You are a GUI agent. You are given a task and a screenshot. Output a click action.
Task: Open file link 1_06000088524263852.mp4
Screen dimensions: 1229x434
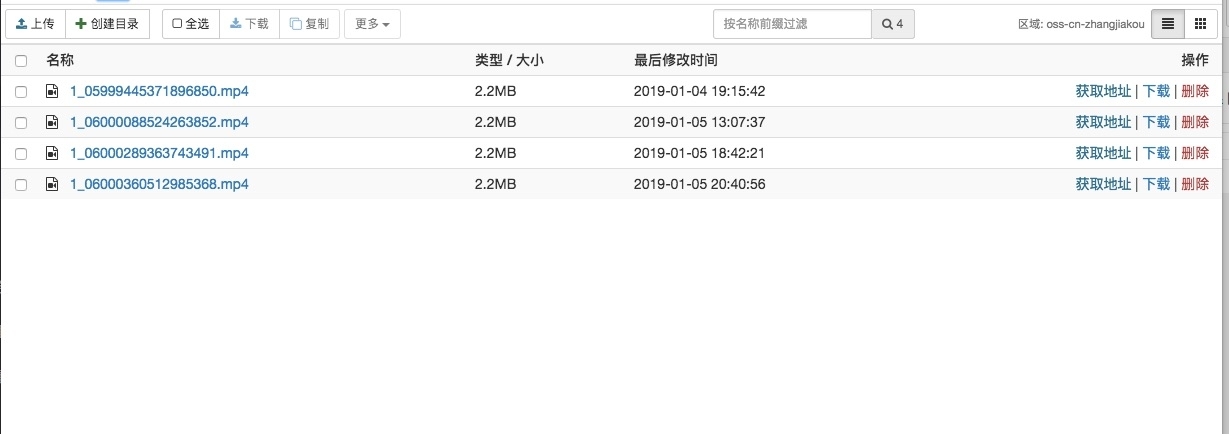click(x=159, y=122)
